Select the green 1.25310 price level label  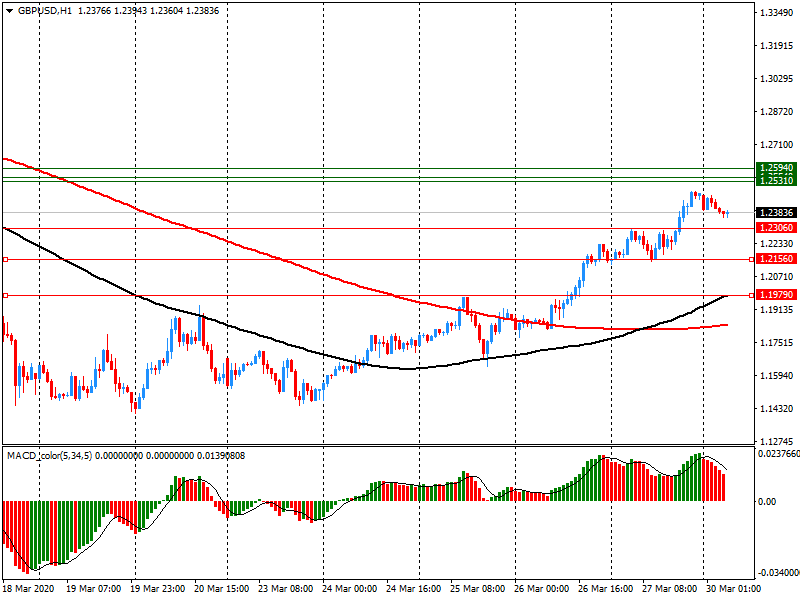coord(777,181)
